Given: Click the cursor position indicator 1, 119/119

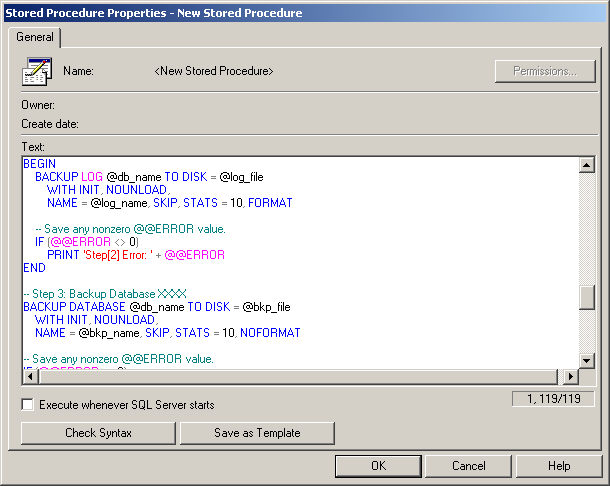Looking at the screenshot, I should [553, 399].
